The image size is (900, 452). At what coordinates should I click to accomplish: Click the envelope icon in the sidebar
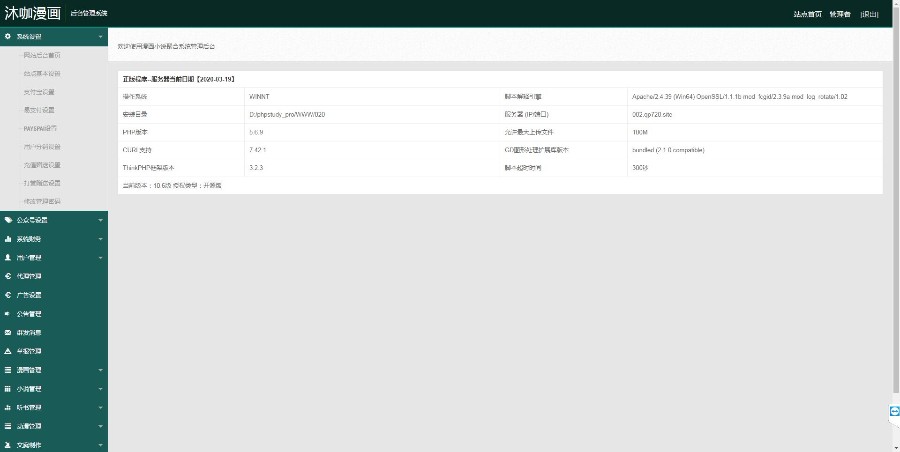point(9,332)
